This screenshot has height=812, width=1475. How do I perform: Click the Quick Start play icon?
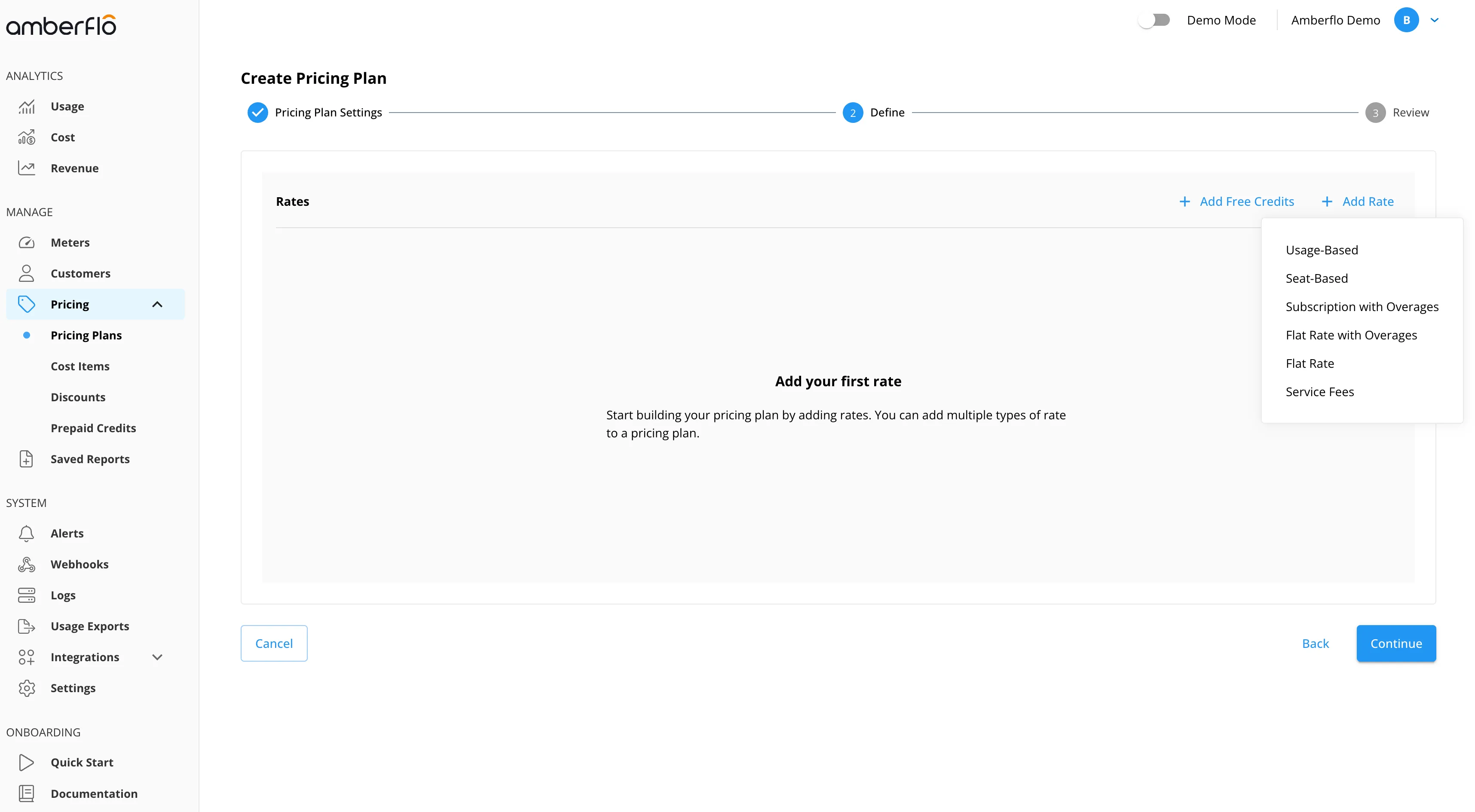tap(26, 762)
